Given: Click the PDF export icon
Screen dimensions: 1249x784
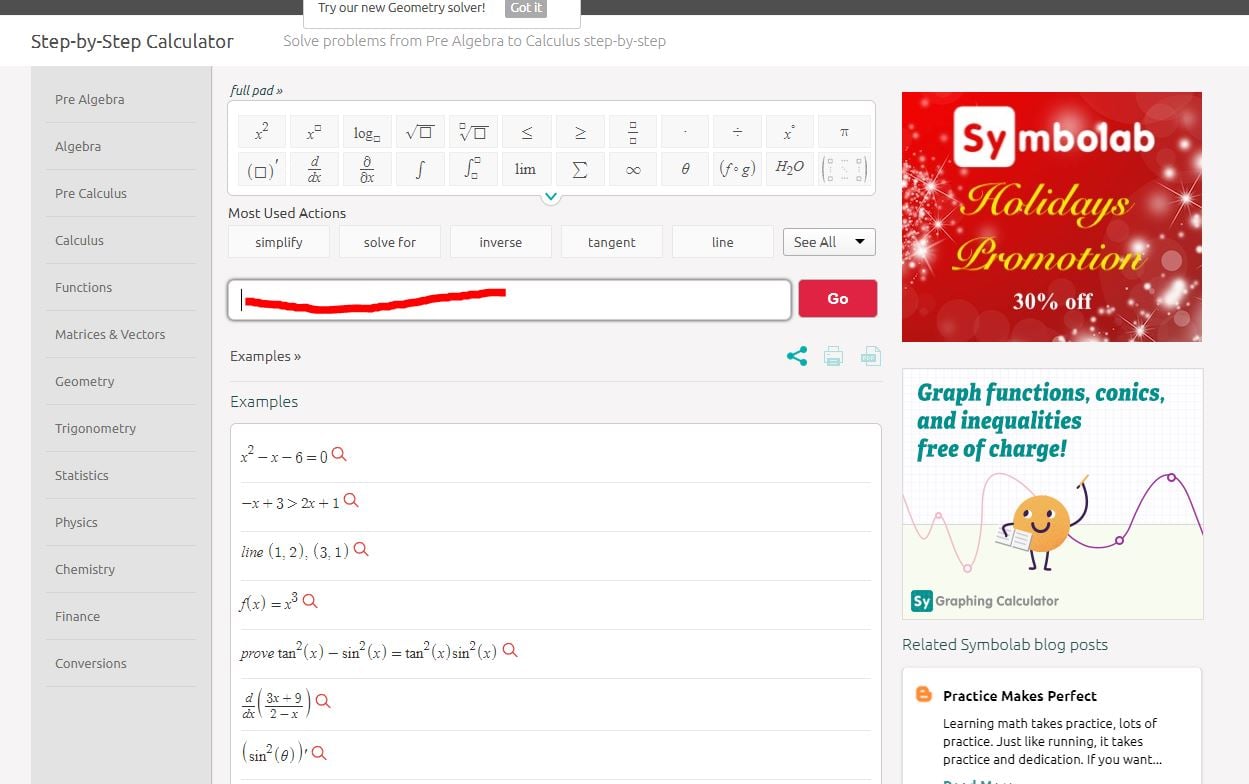Looking at the screenshot, I should pos(871,356).
